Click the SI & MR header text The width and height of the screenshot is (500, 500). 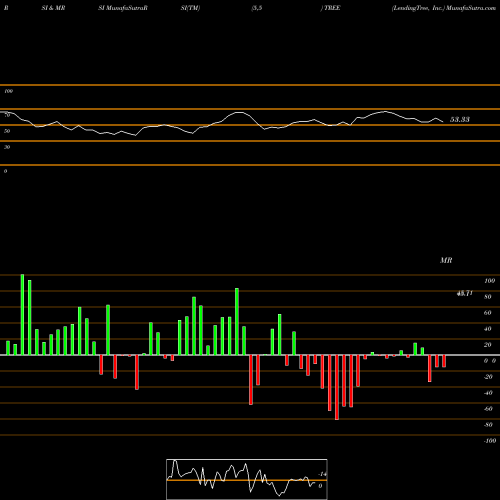pos(53,8)
